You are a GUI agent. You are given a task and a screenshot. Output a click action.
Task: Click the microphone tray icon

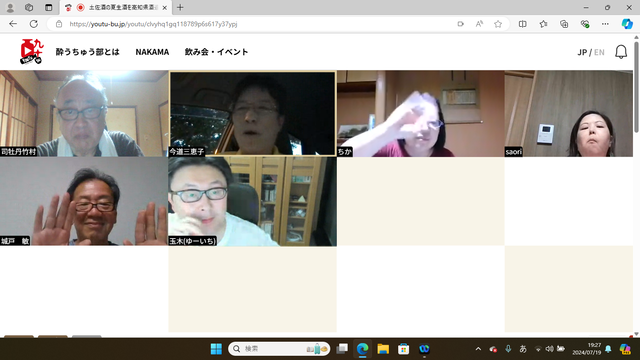click(508, 349)
